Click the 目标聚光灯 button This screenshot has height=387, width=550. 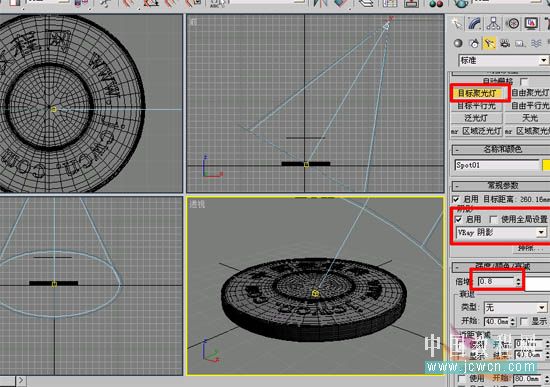point(477,93)
